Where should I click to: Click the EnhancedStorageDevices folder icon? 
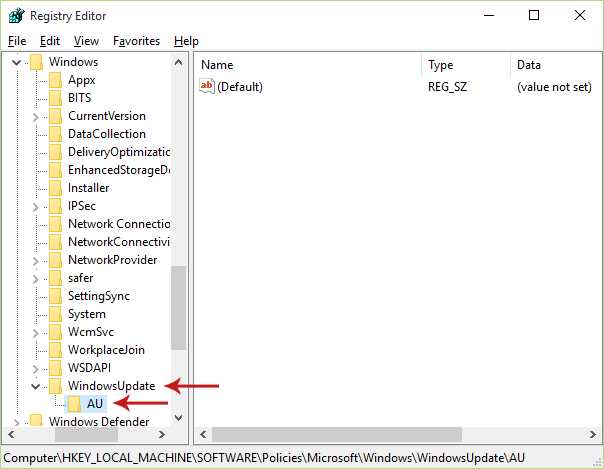coord(55,170)
